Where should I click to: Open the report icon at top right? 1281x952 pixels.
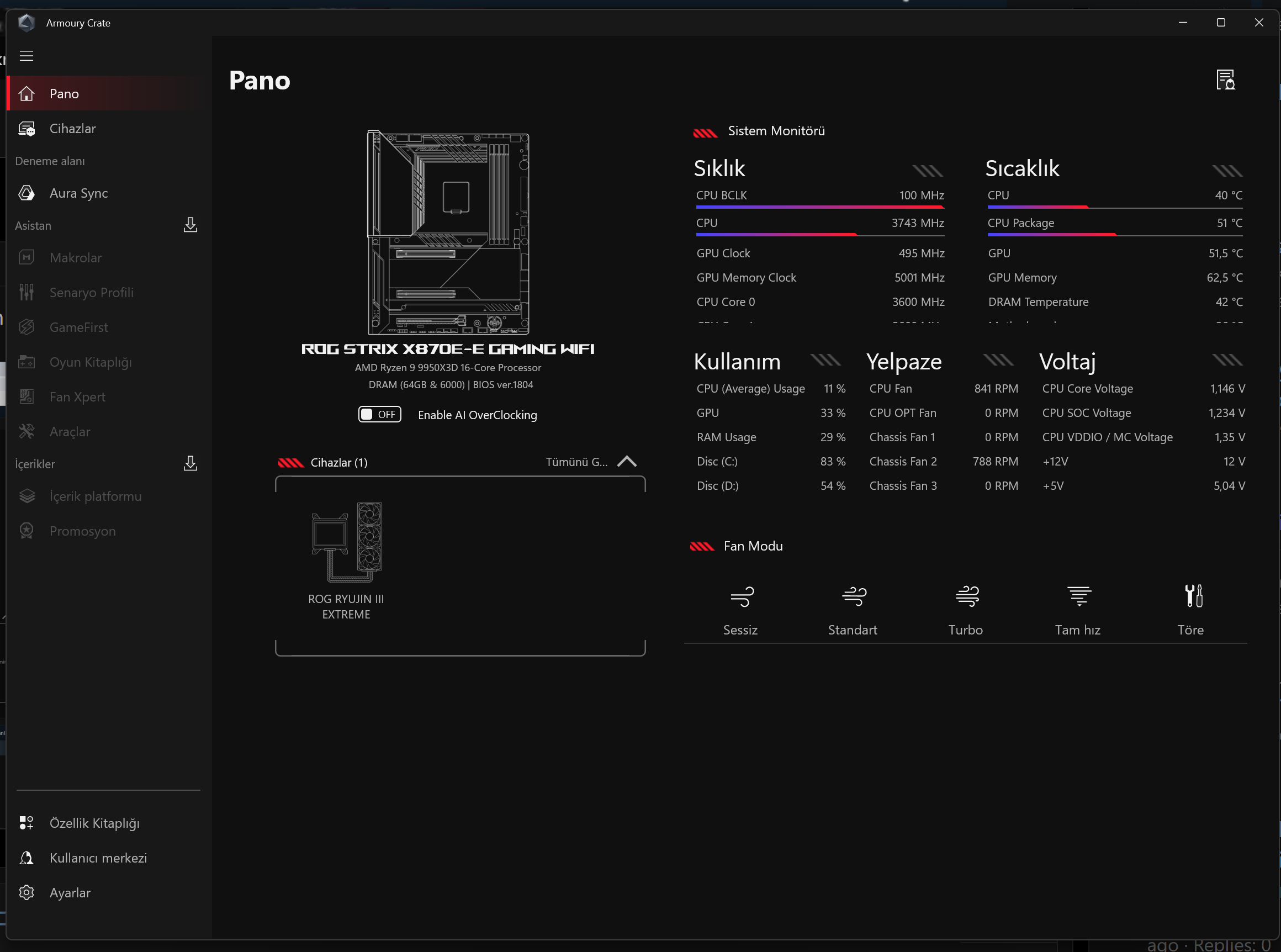click(1225, 80)
